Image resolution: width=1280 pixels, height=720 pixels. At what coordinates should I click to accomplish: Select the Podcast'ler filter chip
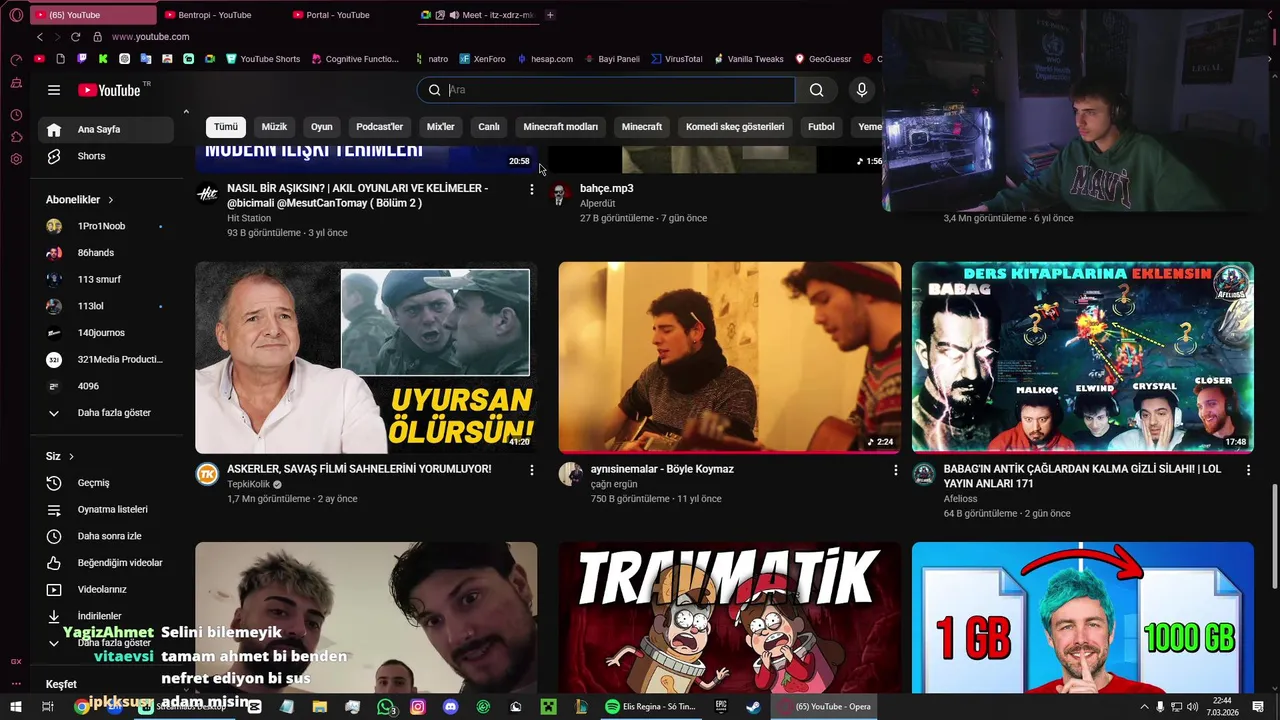[380, 127]
